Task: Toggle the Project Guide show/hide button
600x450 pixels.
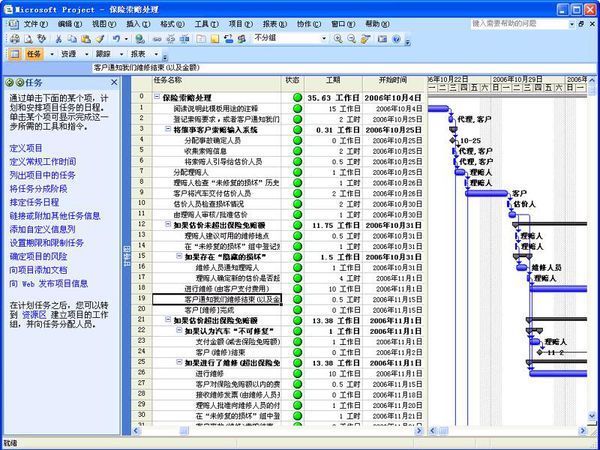Action: pyautogui.click(x=15, y=54)
